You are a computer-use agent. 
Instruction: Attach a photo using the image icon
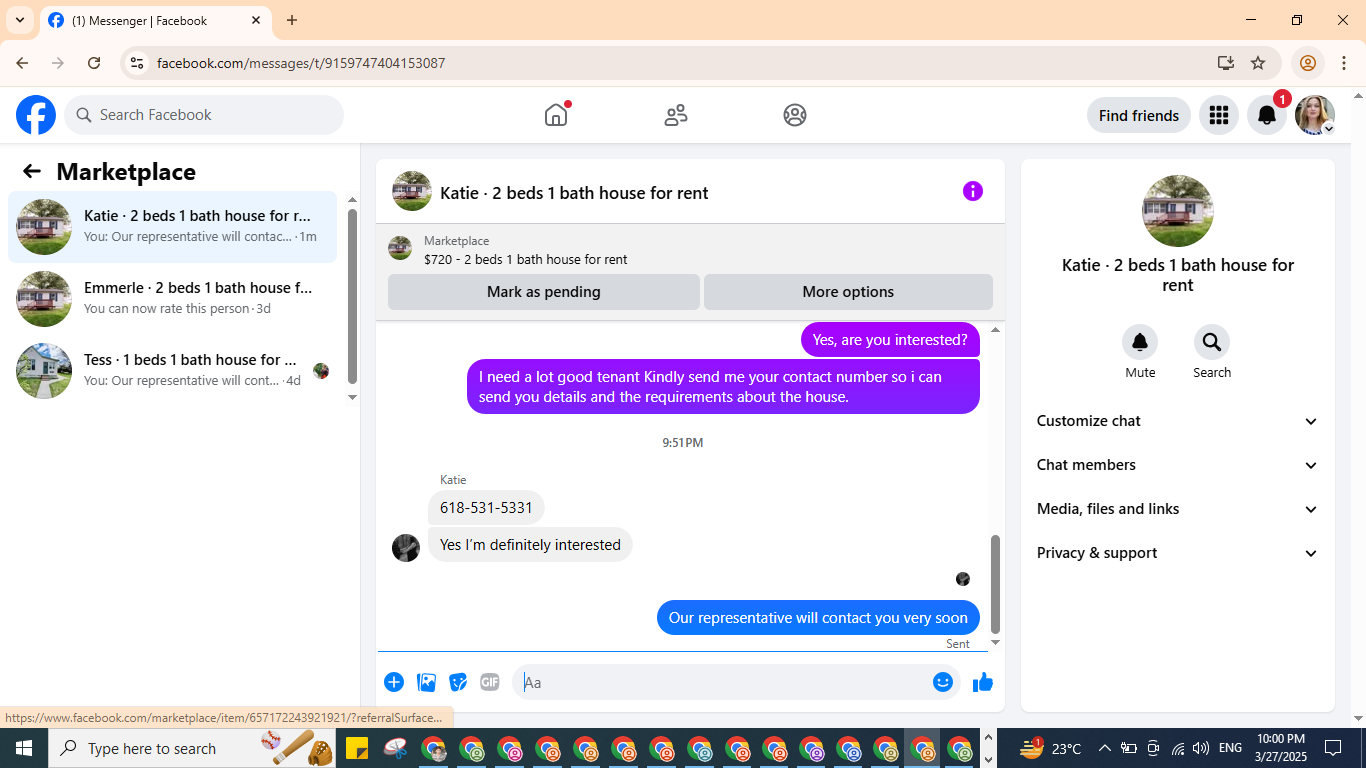427,682
